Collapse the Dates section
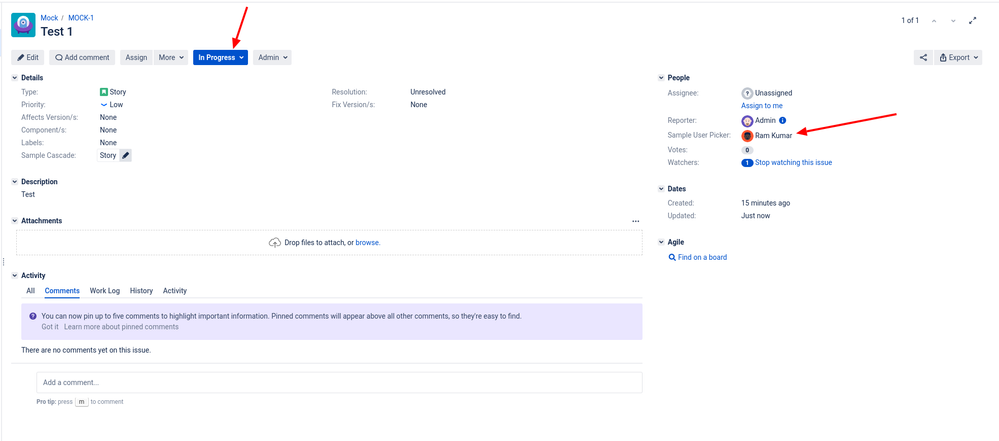This screenshot has height=441, width=999. 661,189
